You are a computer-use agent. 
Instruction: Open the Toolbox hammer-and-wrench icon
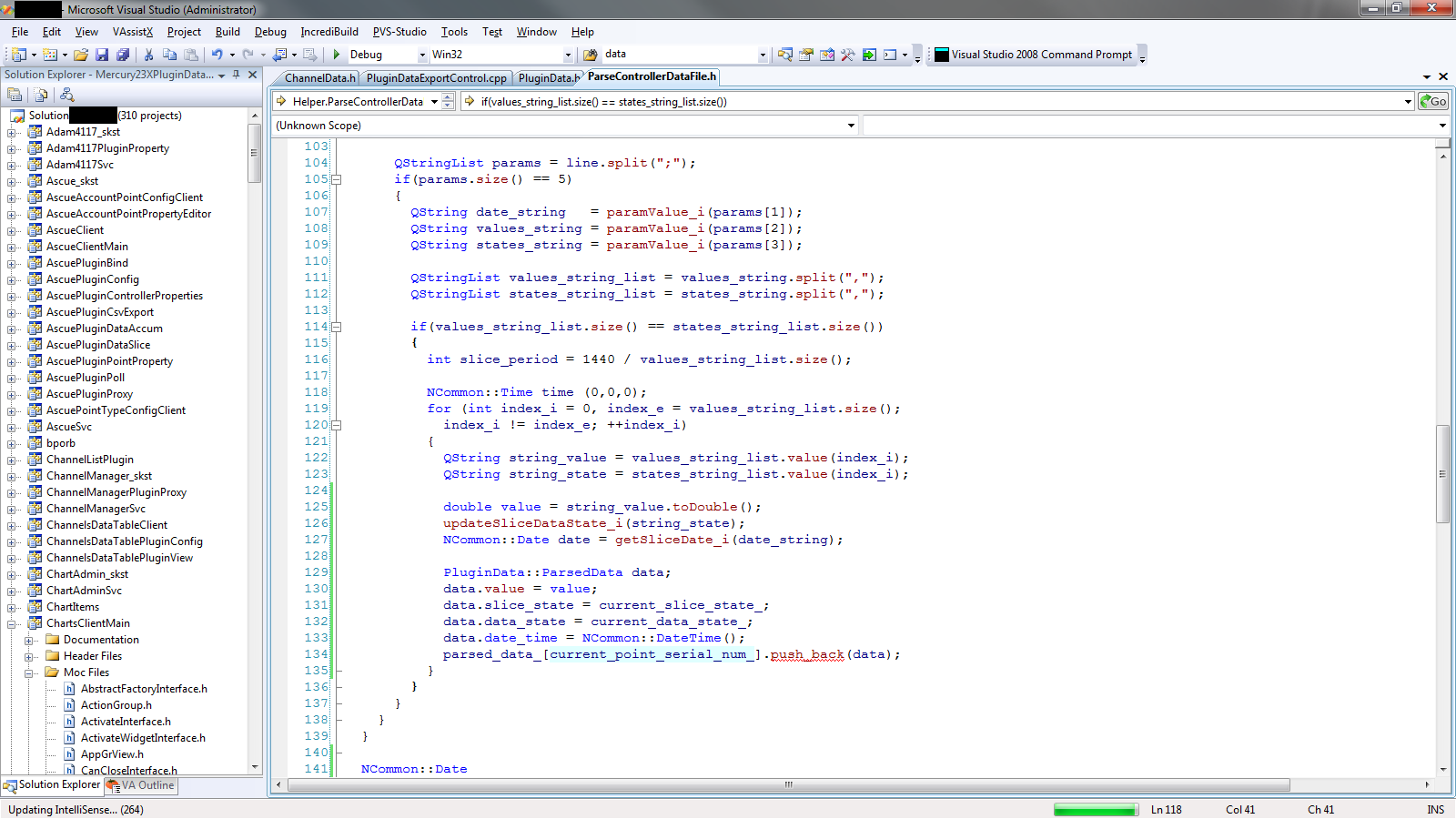click(847, 55)
